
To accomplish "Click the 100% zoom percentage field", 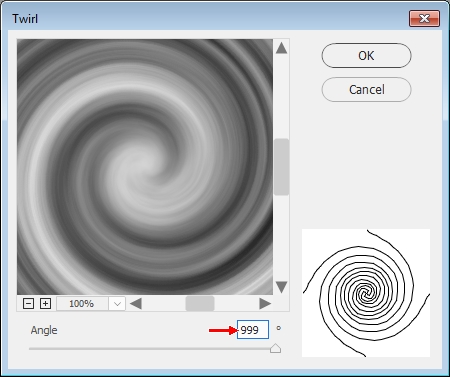I will tap(82, 304).
